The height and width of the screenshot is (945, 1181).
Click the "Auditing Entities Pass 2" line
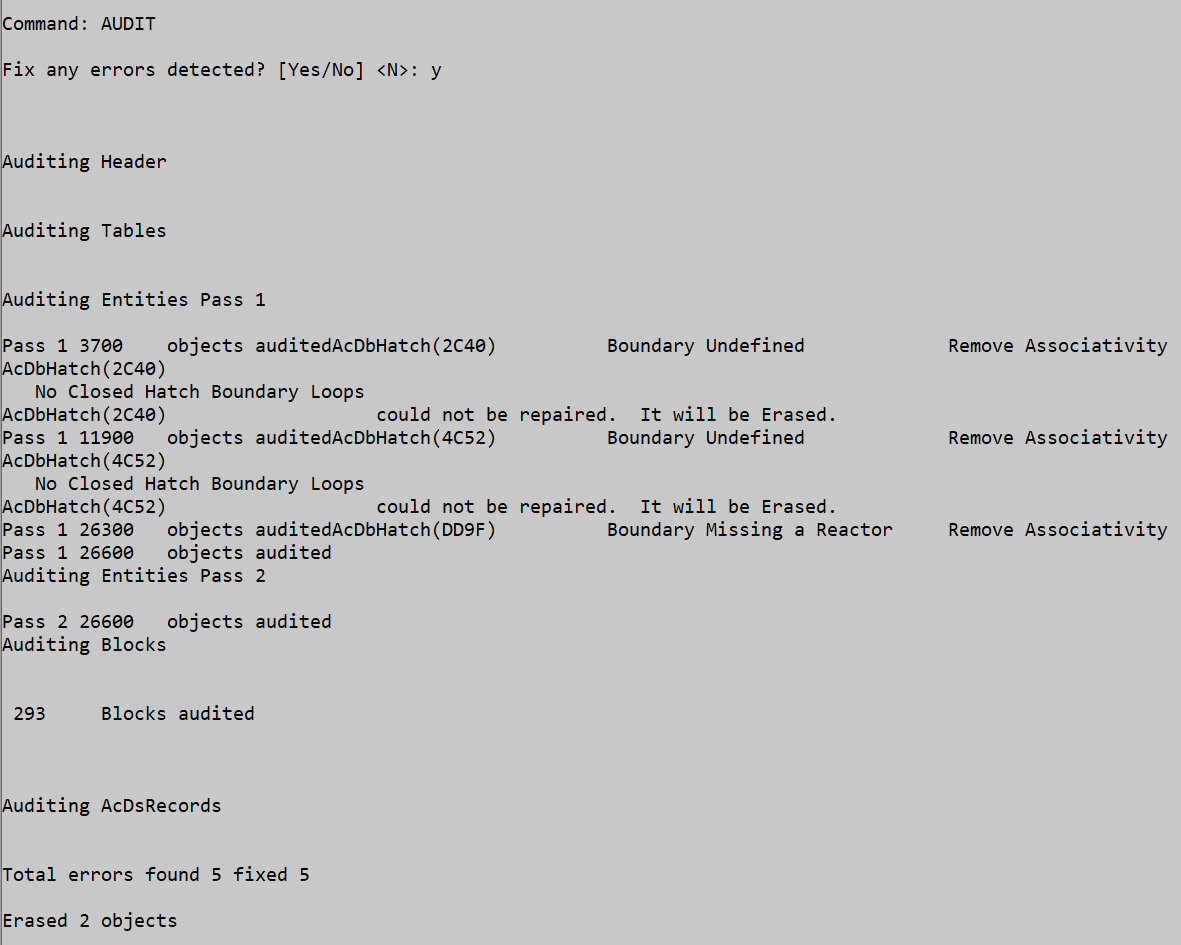coord(133,576)
